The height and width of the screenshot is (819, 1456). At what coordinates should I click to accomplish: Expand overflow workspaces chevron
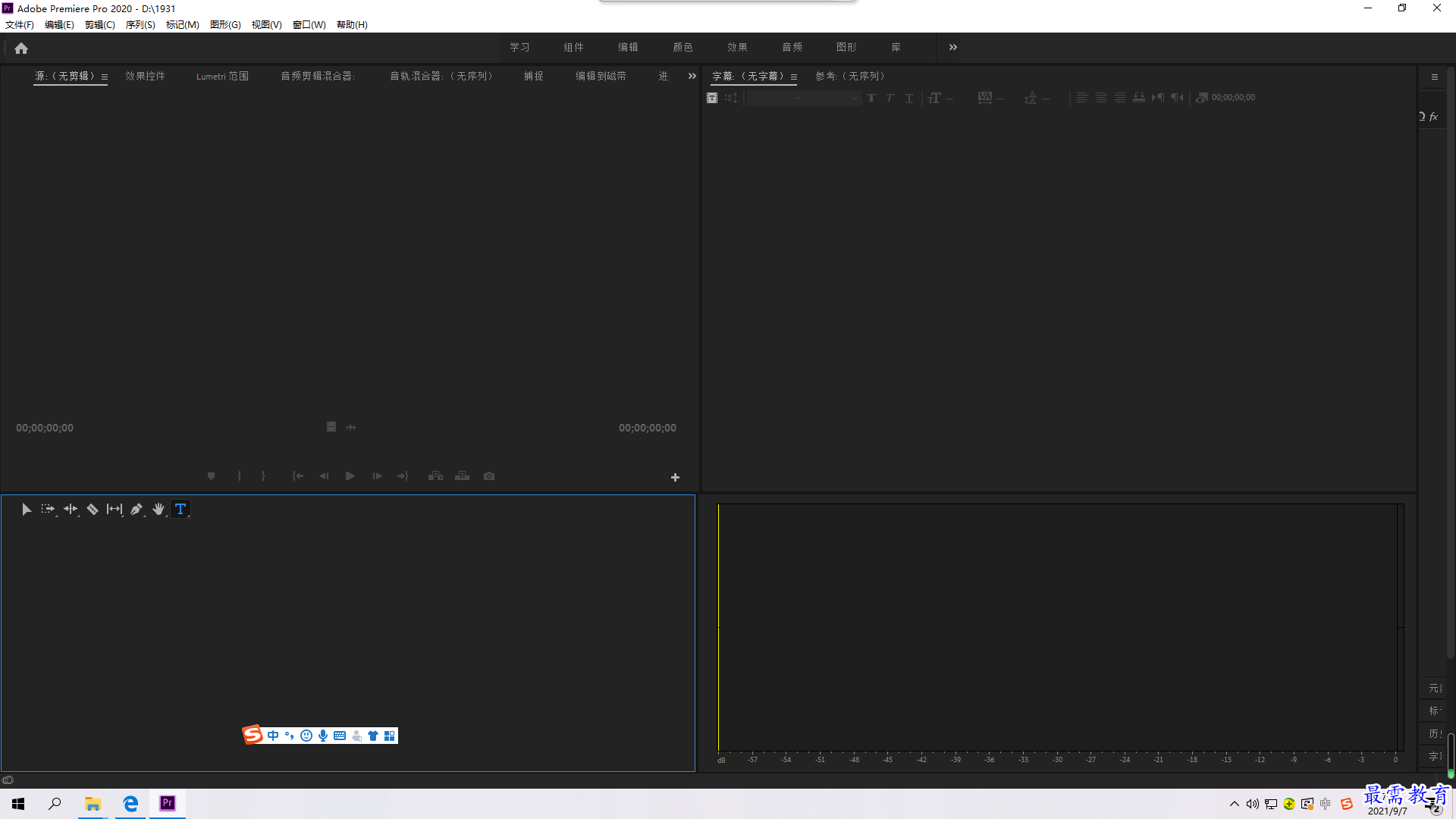click(x=953, y=47)
